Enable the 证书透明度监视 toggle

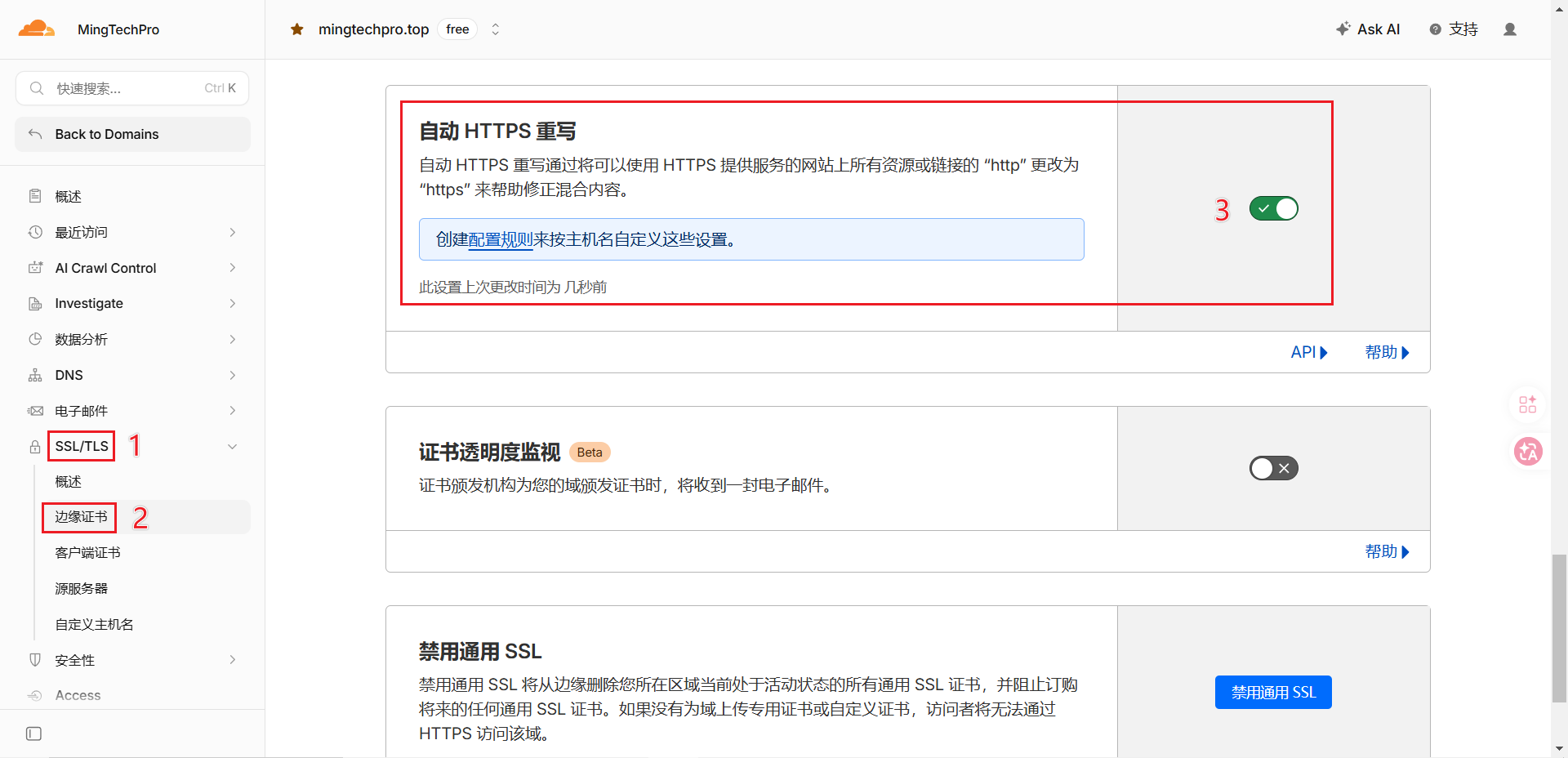point(1273,468)
